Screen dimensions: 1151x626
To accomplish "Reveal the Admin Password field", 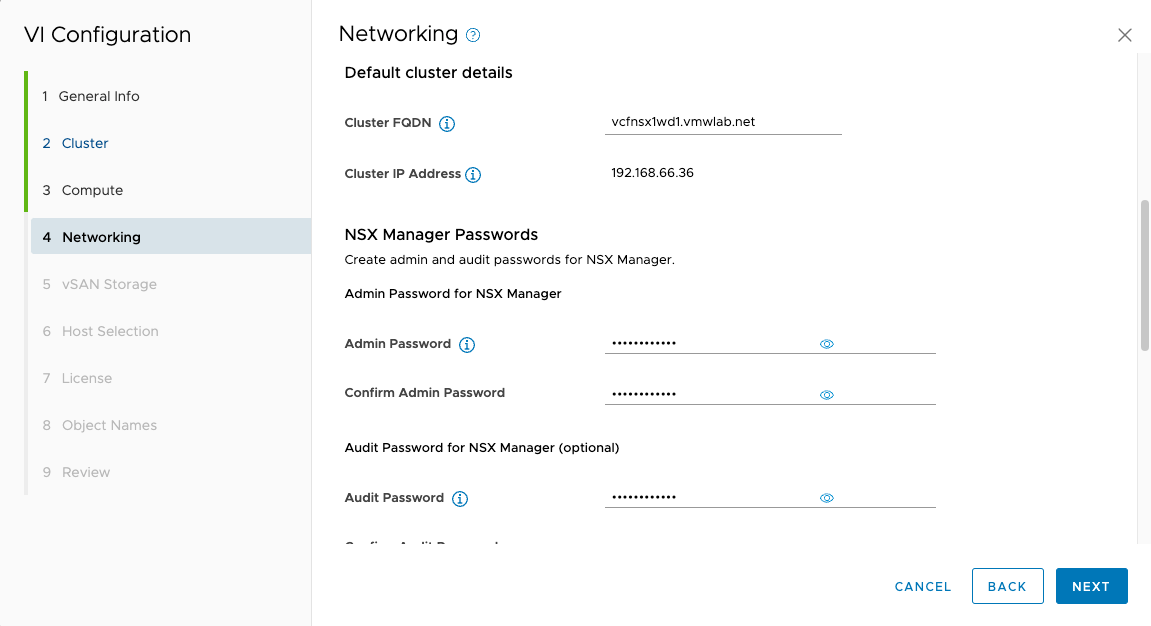I will [x=827, y=344].
